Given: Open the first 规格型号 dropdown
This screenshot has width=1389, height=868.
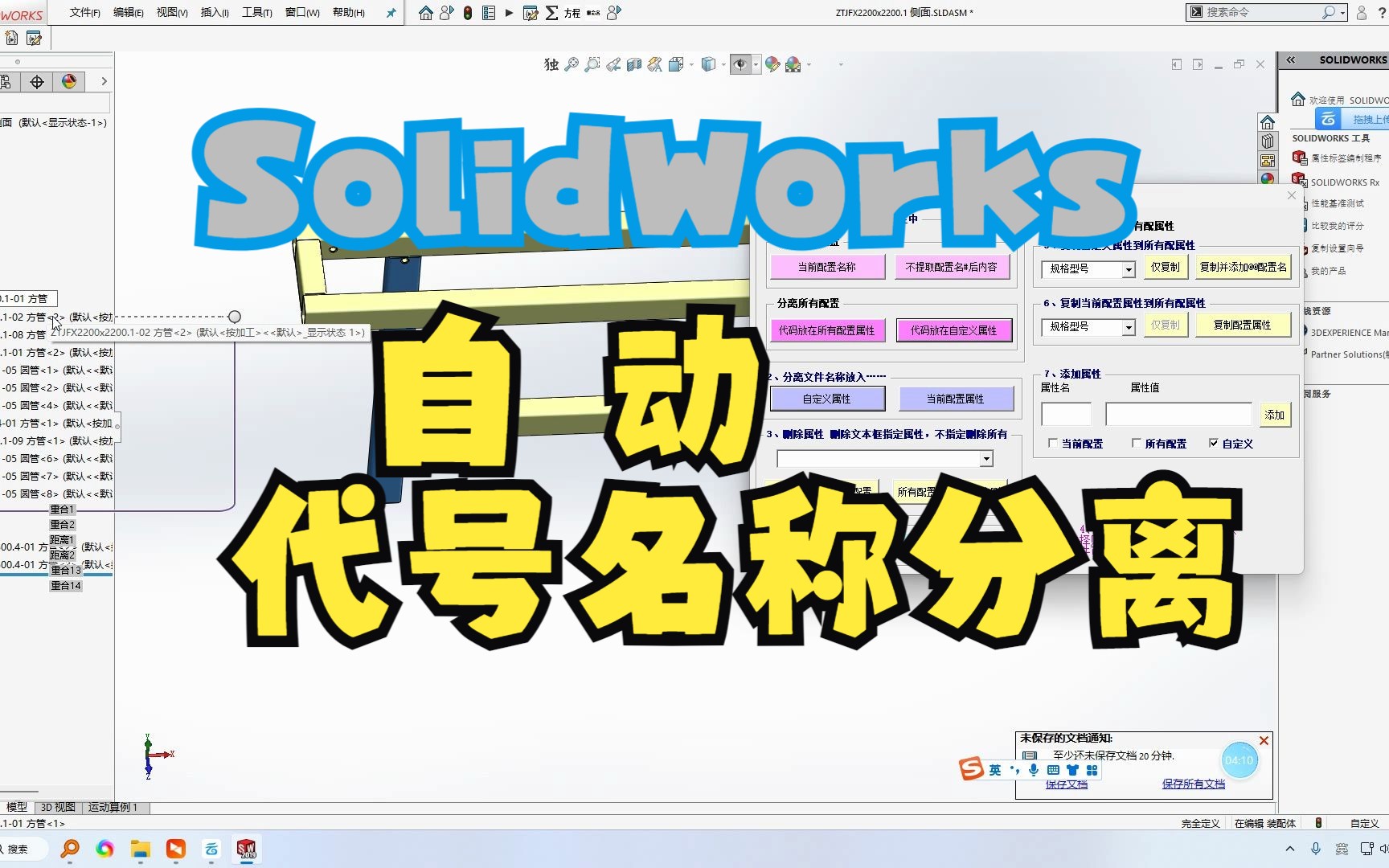Looking at the screenshot, I should tap(1129, 269).
